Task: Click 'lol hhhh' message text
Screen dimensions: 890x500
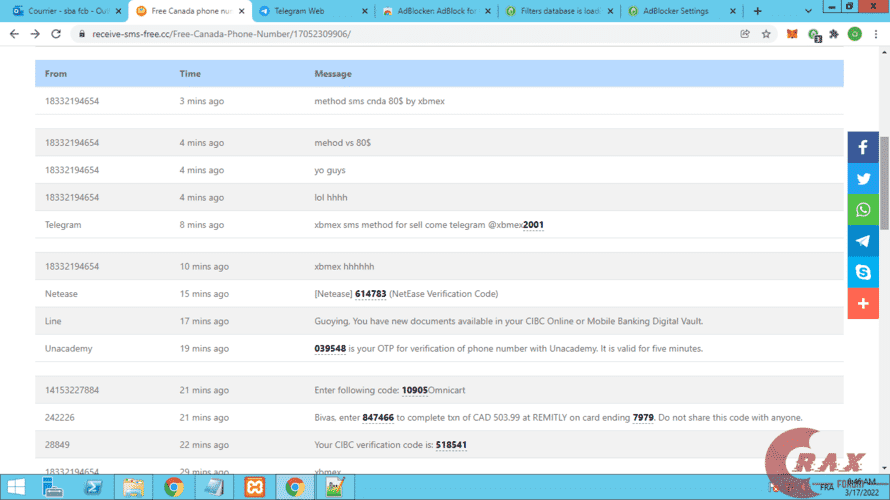Action: [x=331, y=198]
